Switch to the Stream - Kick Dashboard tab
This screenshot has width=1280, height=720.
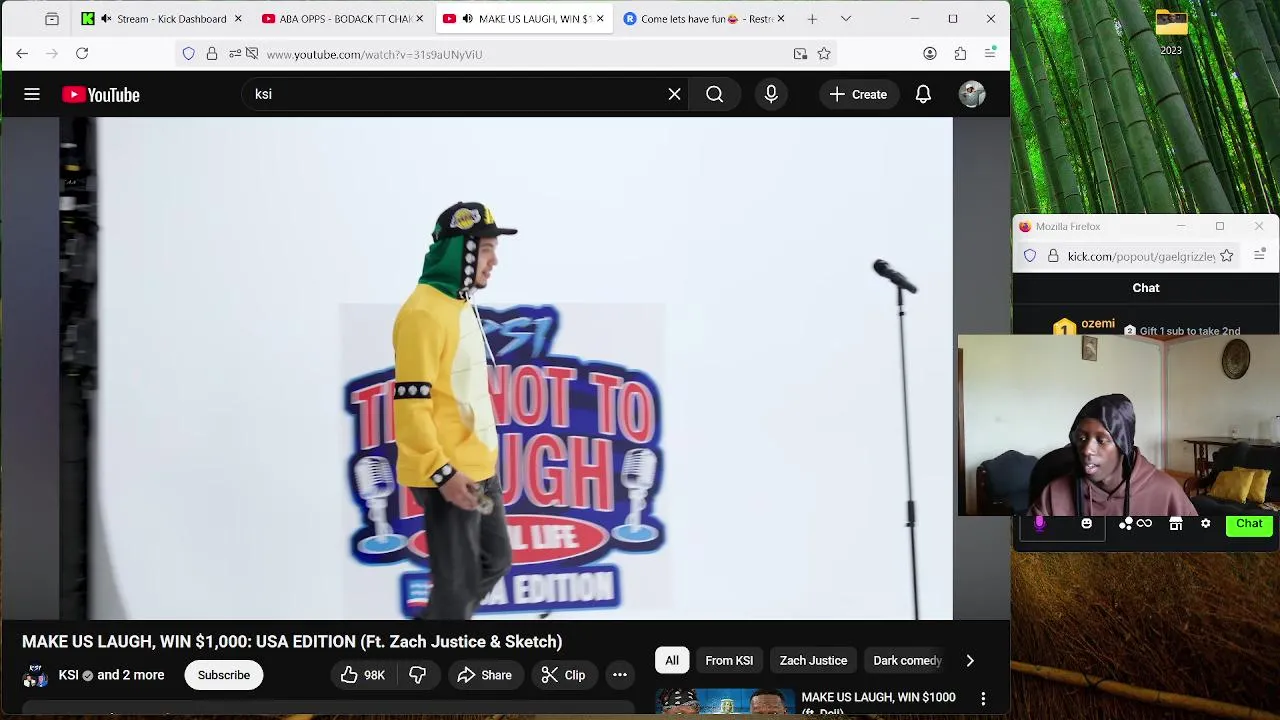click(x=160, y=19)
